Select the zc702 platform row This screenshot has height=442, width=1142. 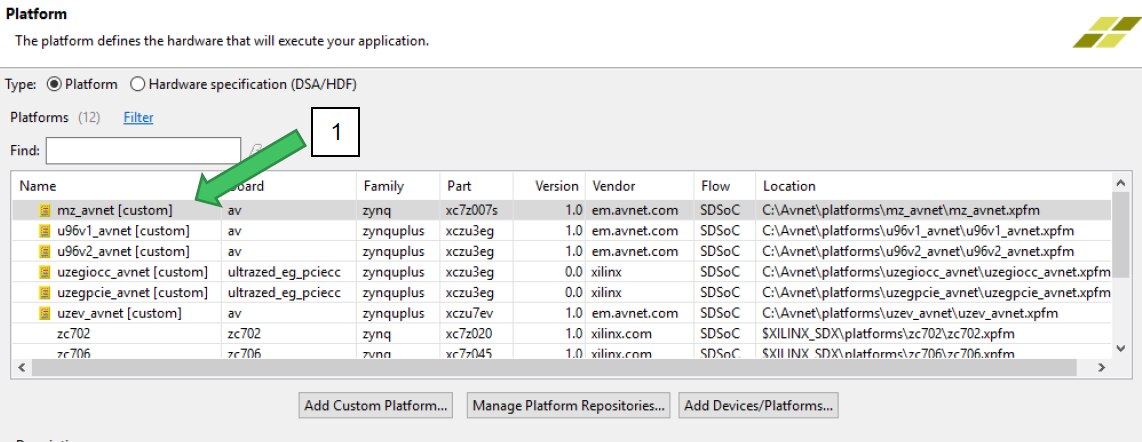[74, 333]
